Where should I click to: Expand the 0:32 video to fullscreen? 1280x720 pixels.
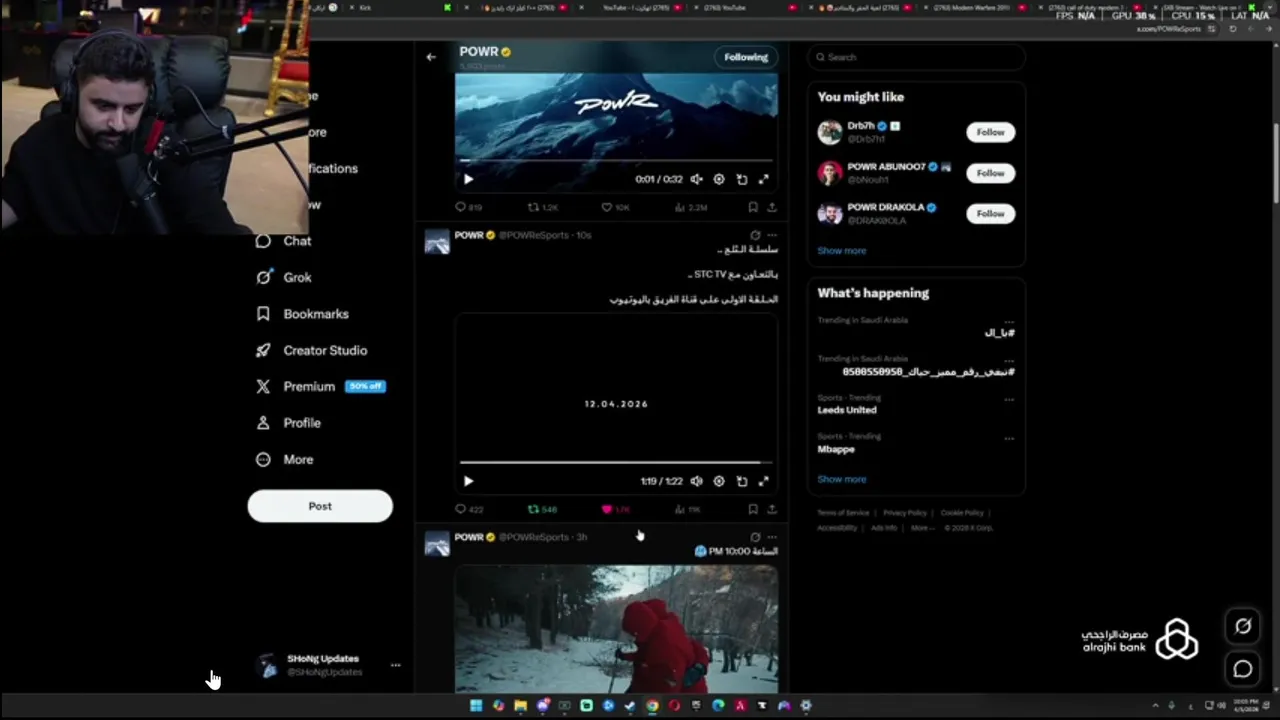pos(764,179)
